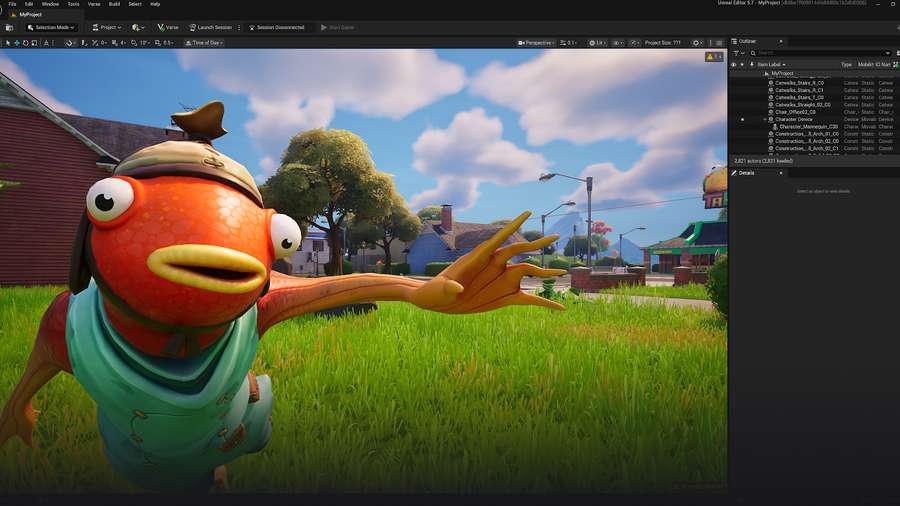900x506 pixels.
Task: Select the Rotate tool in the viewport toolbar
Action: click(x=27, y=43)
